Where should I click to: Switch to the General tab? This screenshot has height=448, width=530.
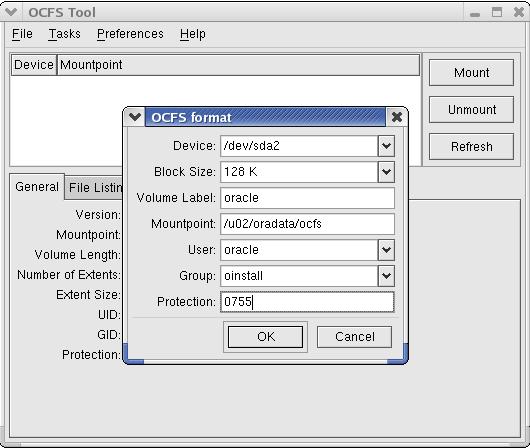37,187
